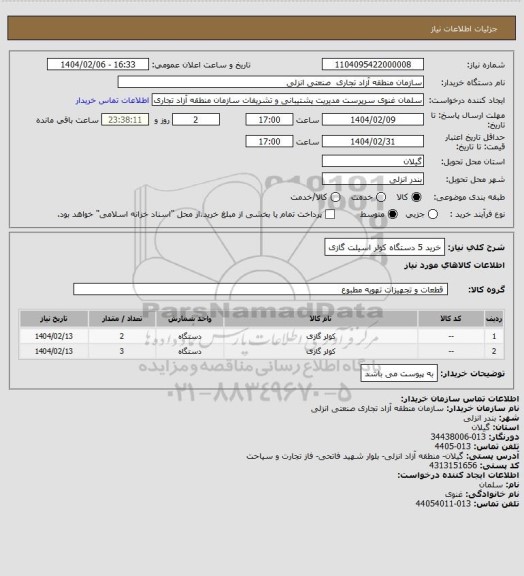Click the buyer notes field به پیوست می باشد

pos(399,374)
